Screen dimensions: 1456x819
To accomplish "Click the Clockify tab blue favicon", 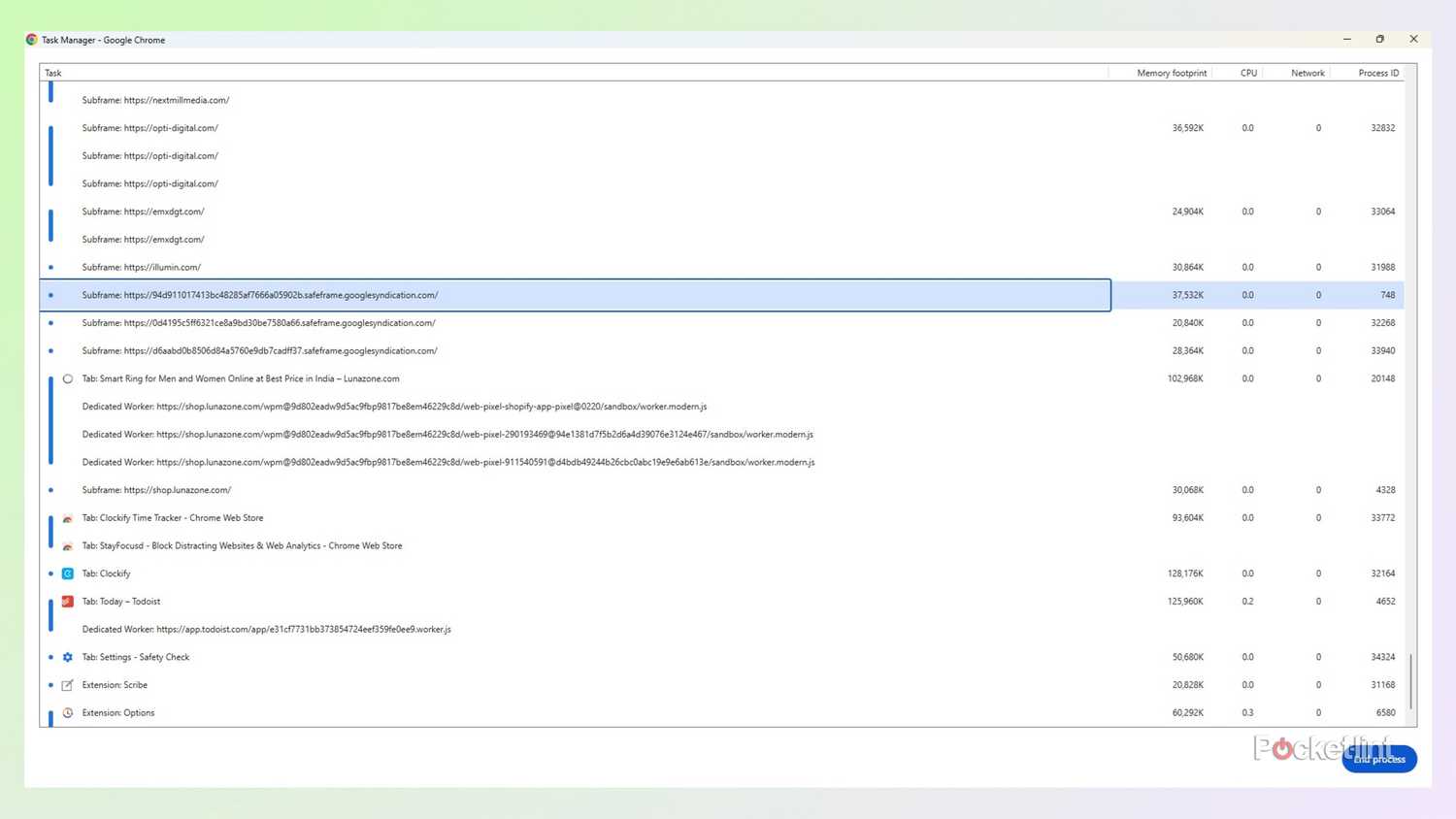I will [x=68, y=573].
